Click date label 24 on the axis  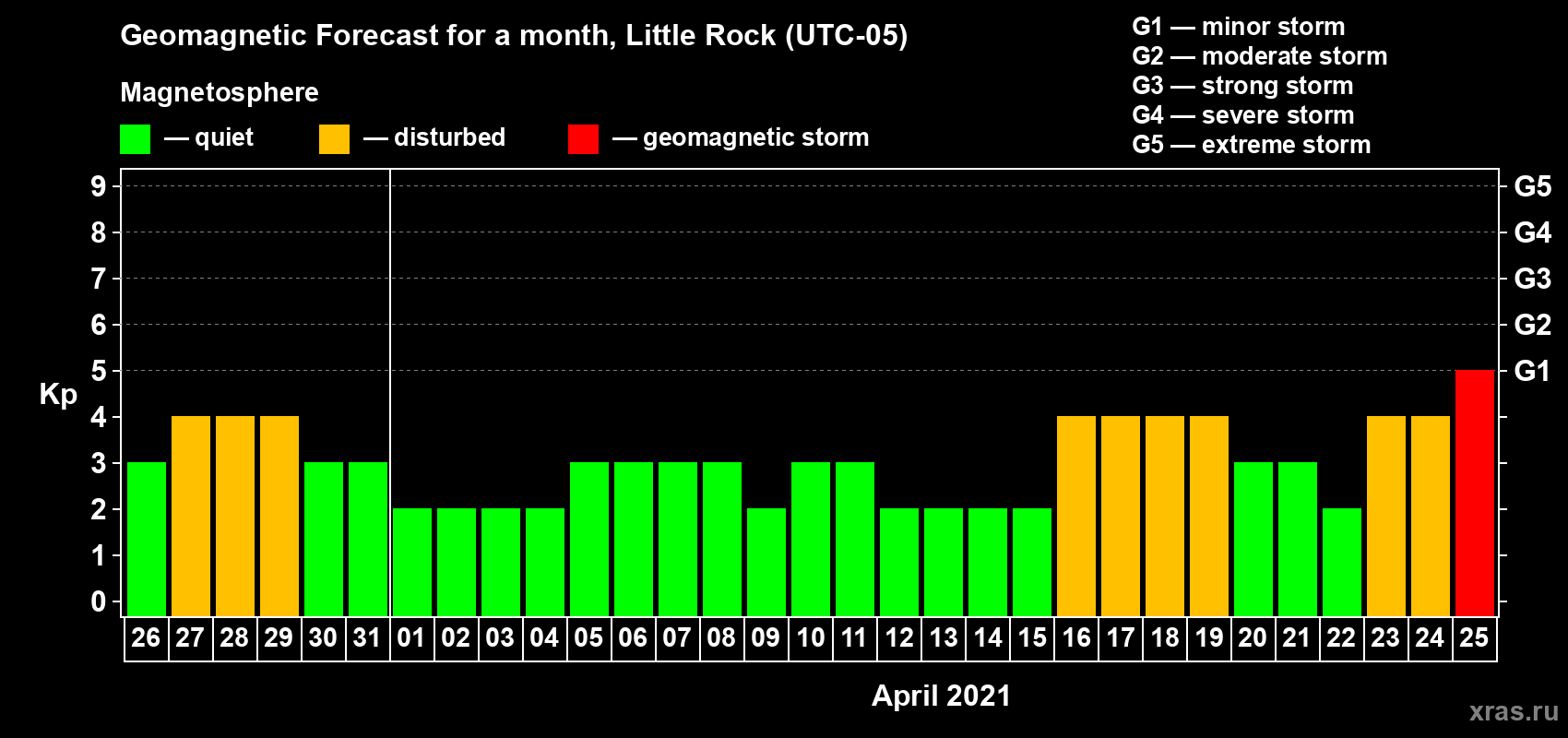point(1430,638)
